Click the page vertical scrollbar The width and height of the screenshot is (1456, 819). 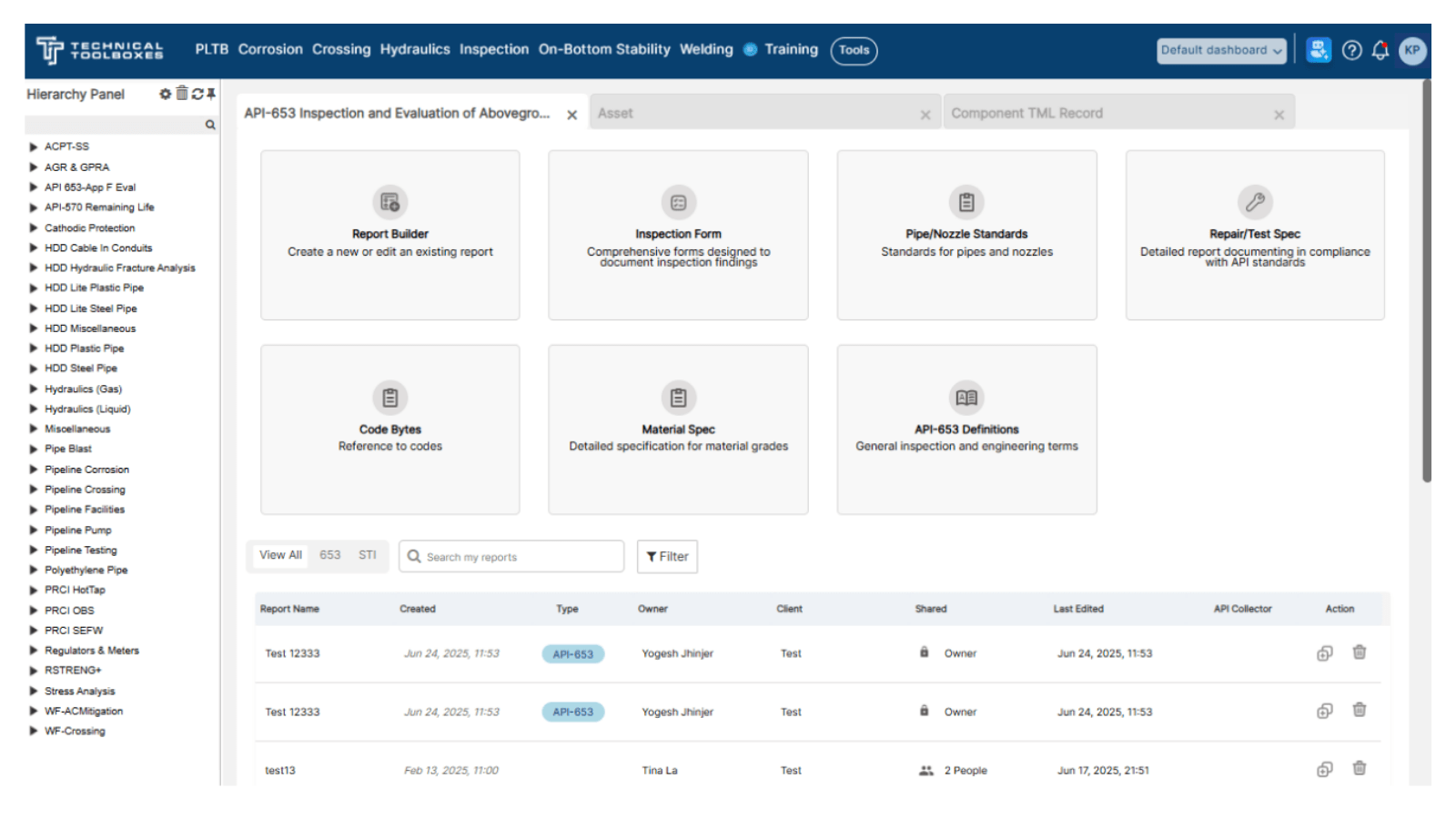click(1427, 280)
